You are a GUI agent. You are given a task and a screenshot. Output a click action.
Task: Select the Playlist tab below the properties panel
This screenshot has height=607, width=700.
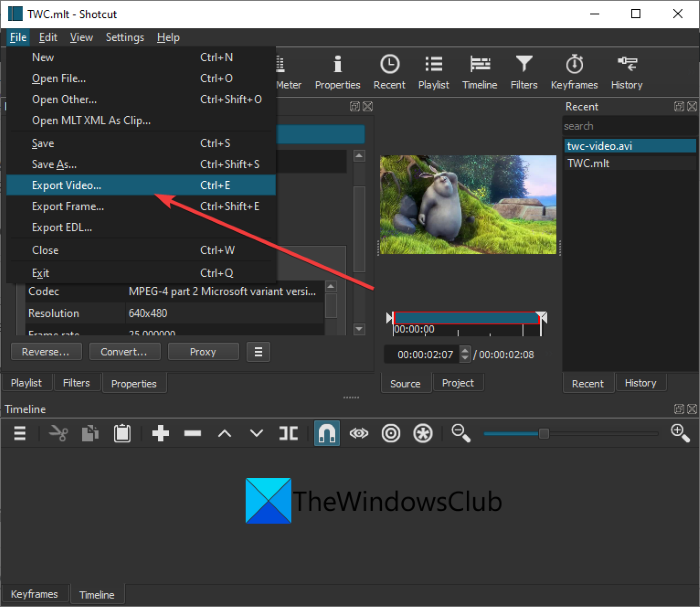[26, 382]
